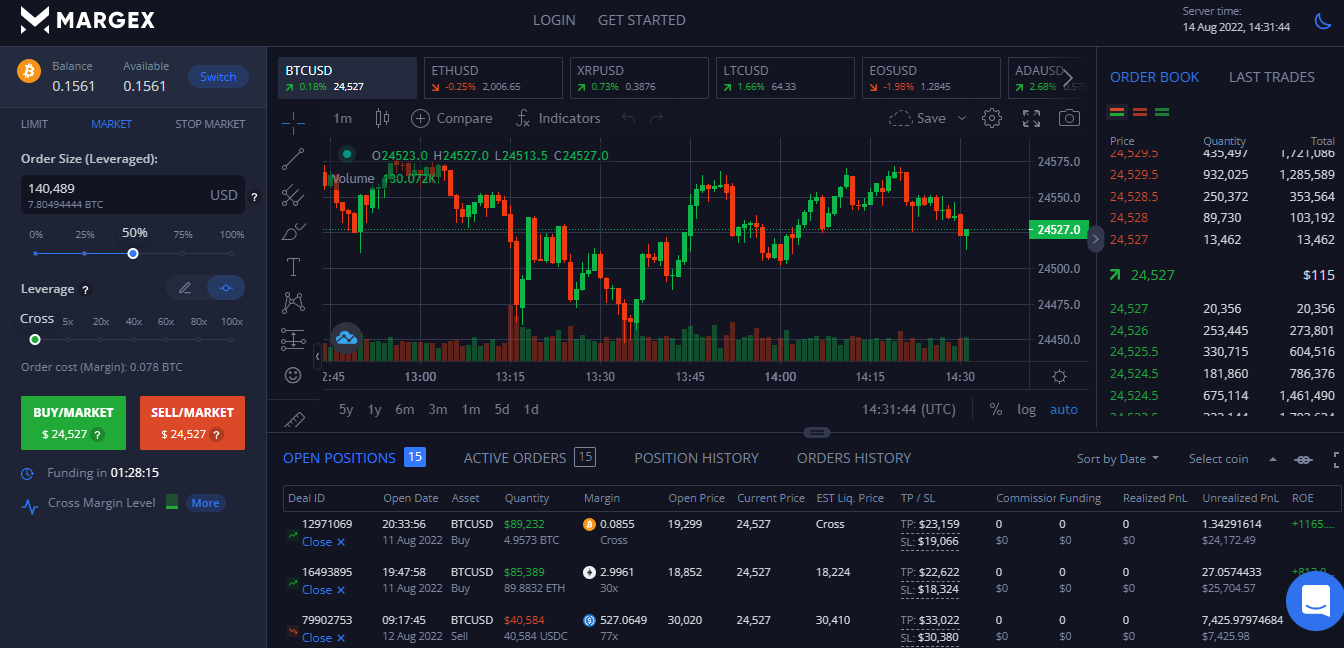1344x648 pixels.
Task: Open the live chat support bubble
Action: click(x=1315, y=601)
